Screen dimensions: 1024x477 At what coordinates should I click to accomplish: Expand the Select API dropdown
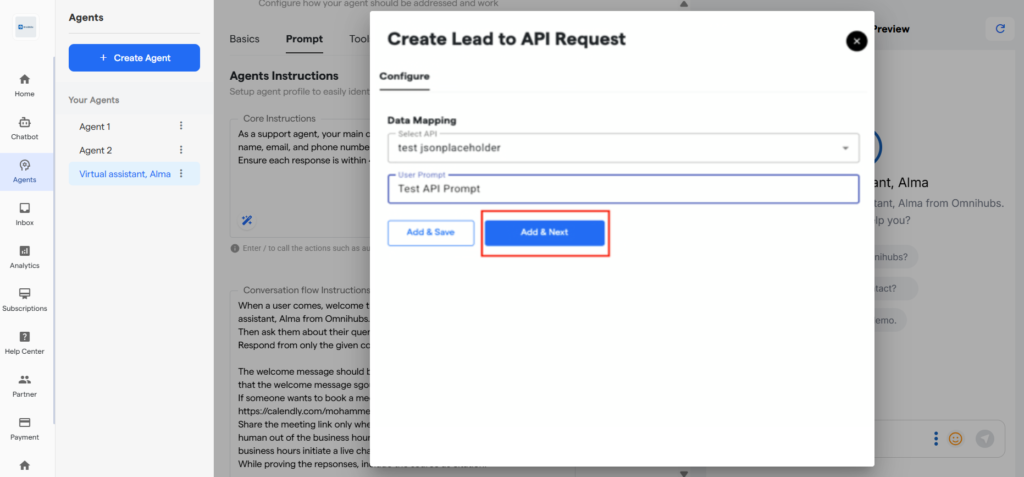845,148
